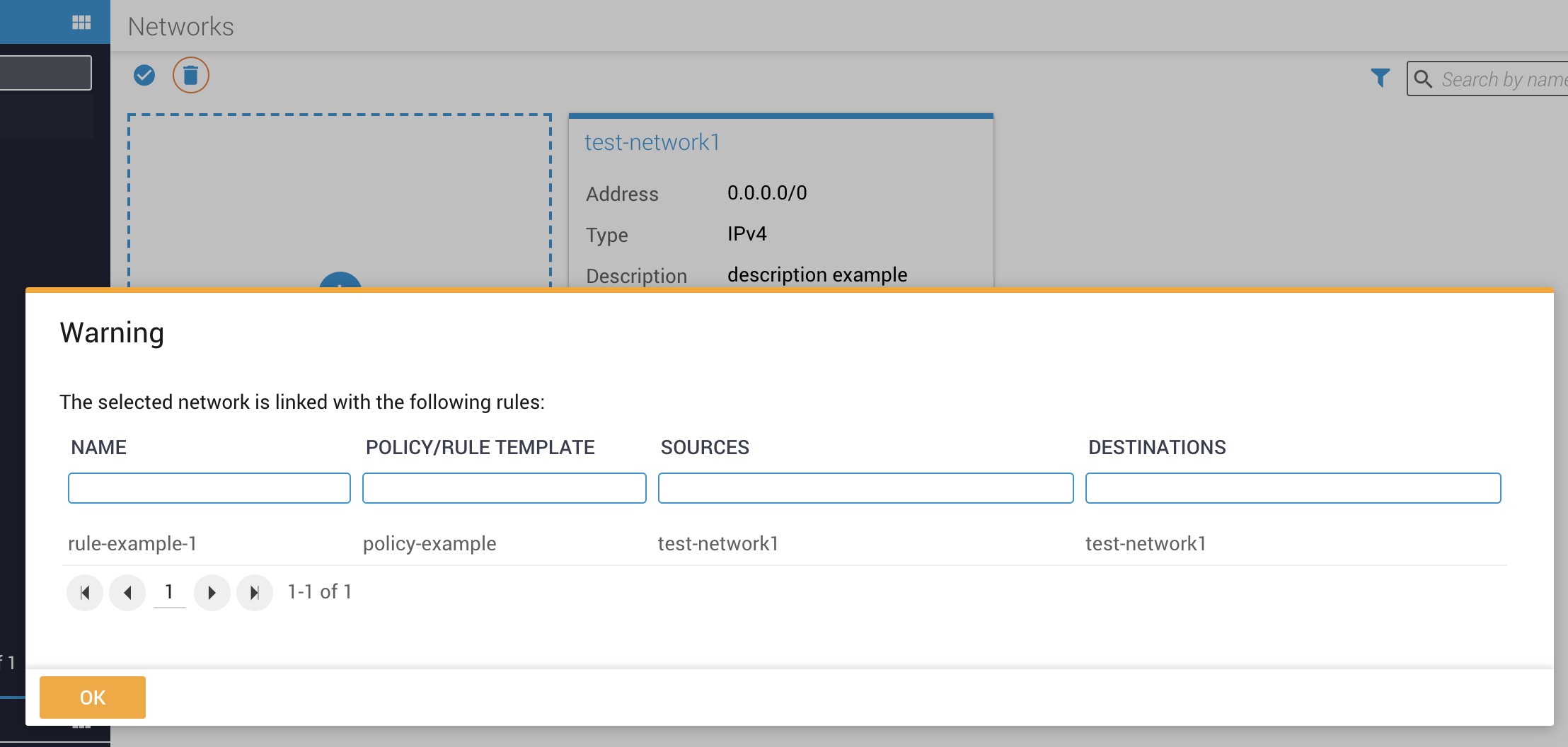
Task: Click the Search by name field
Action: pos(1487,79)
